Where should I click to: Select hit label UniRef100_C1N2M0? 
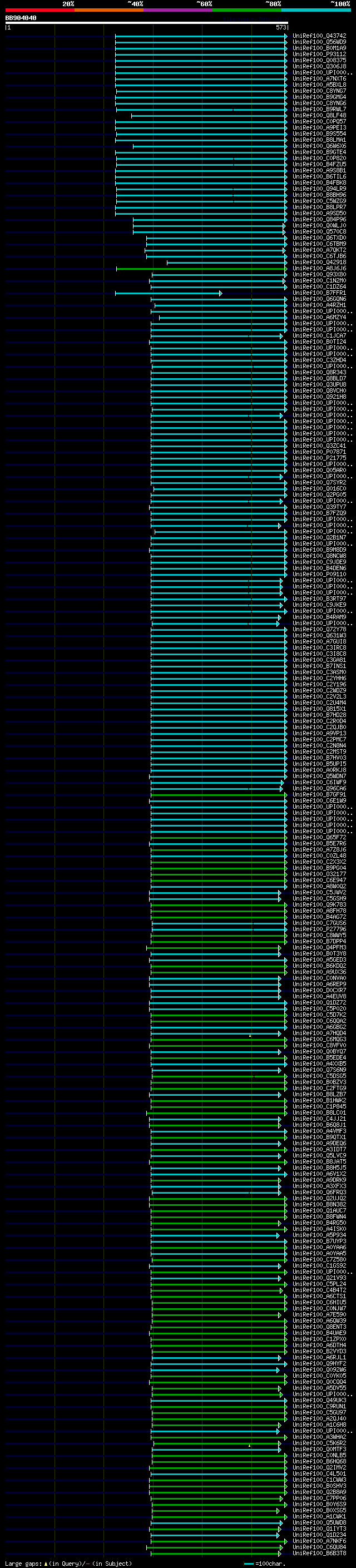coord(319,280)
